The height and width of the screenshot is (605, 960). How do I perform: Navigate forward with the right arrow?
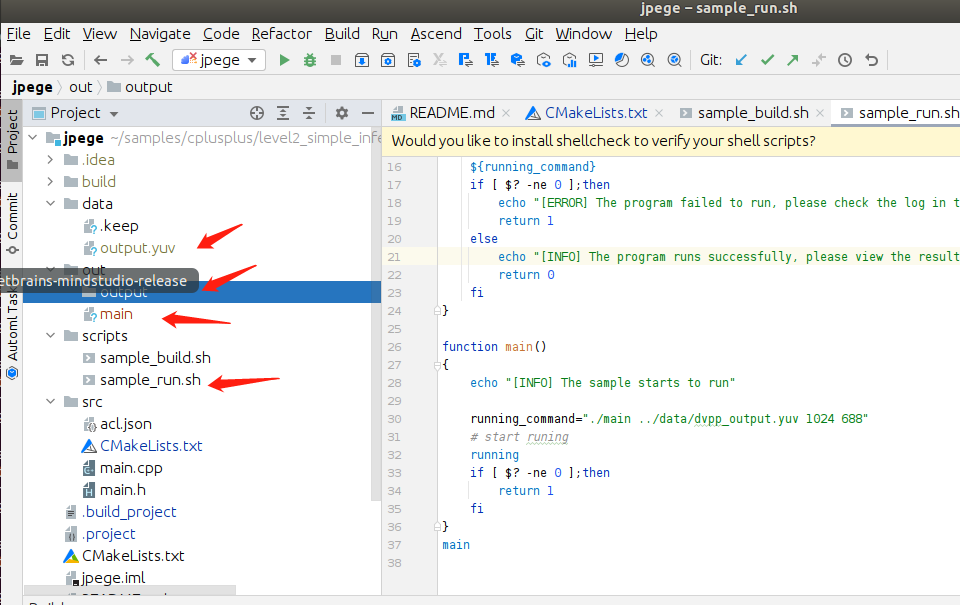tap(127, 60)
